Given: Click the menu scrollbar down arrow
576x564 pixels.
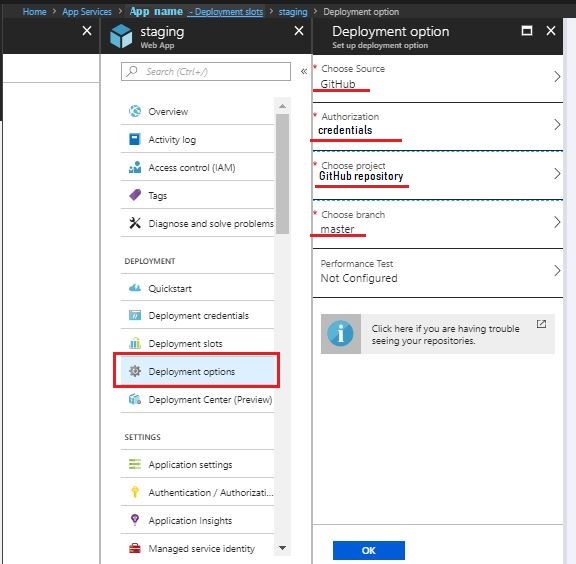Looking at the screenshot, I should click(282, 547).
